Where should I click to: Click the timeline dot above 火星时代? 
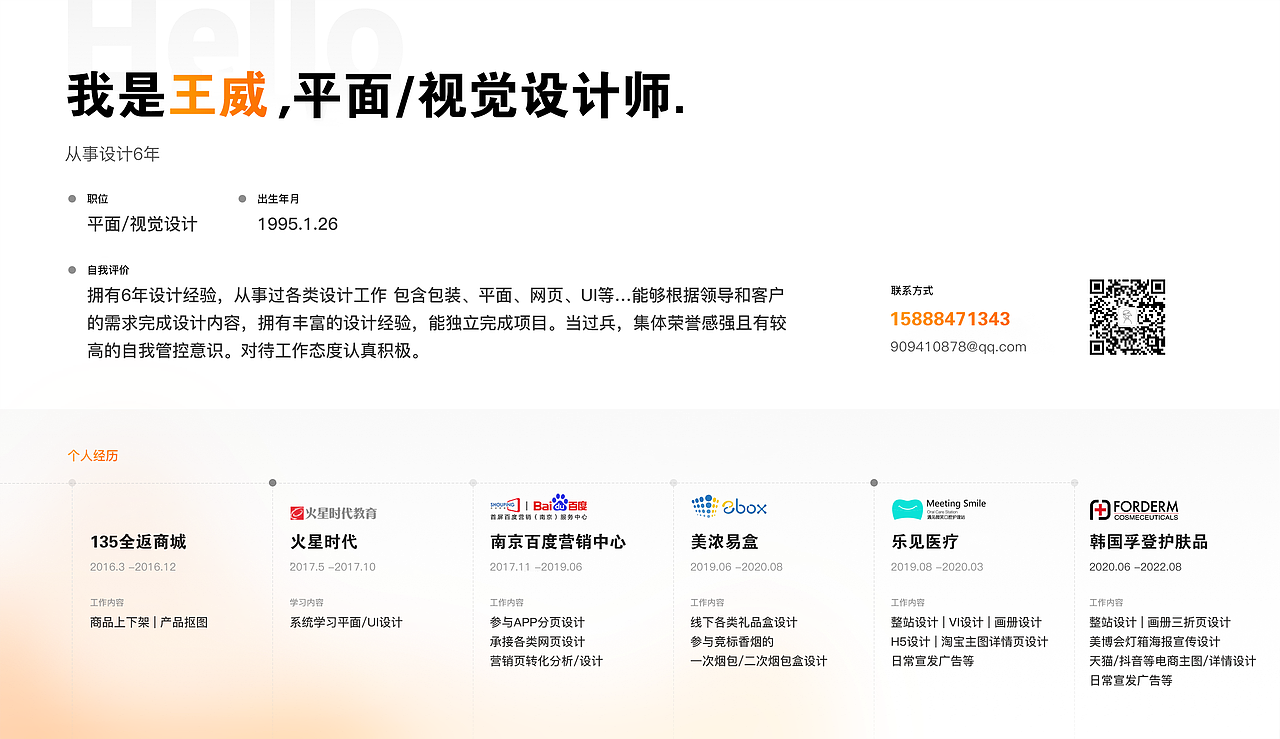click(x=273, y=483)
